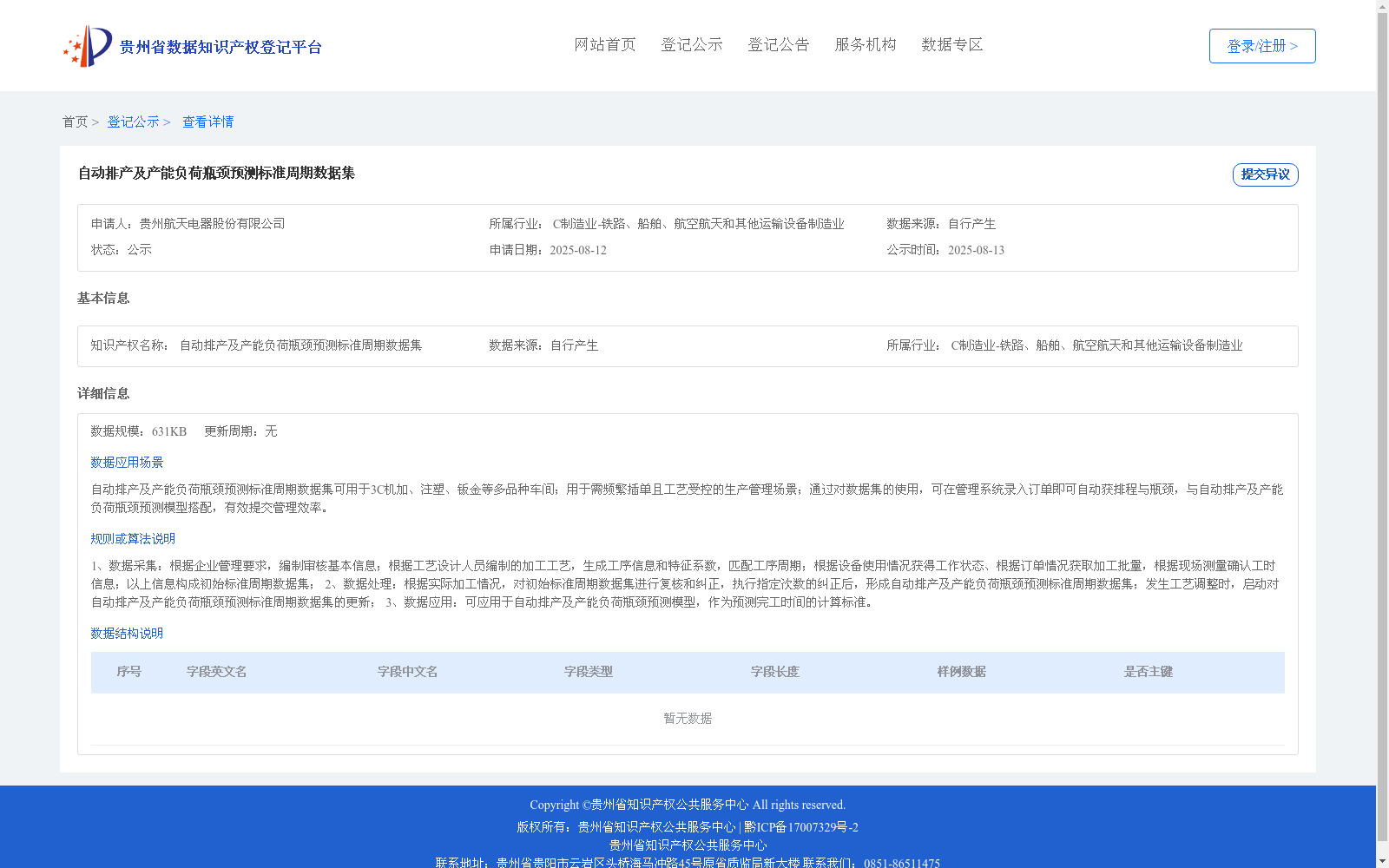Screen dimensions: 1389x868
Task: Click the 数据应用场景 heading
Action: point(127,463)
